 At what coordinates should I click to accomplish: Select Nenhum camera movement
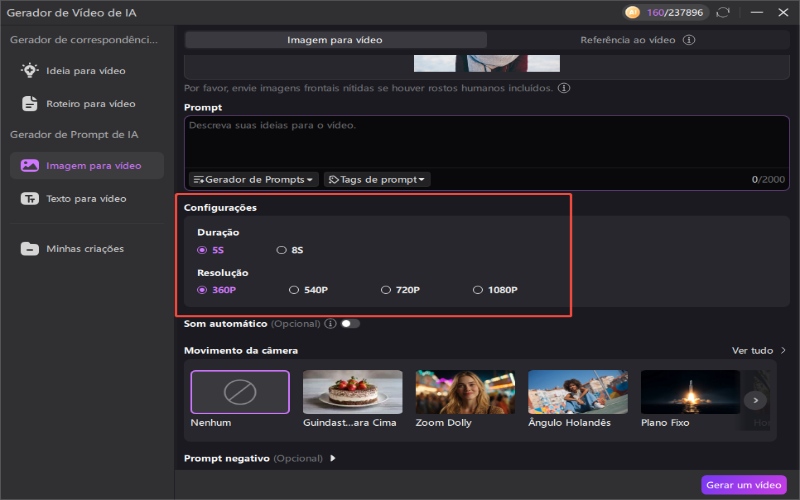240,392
